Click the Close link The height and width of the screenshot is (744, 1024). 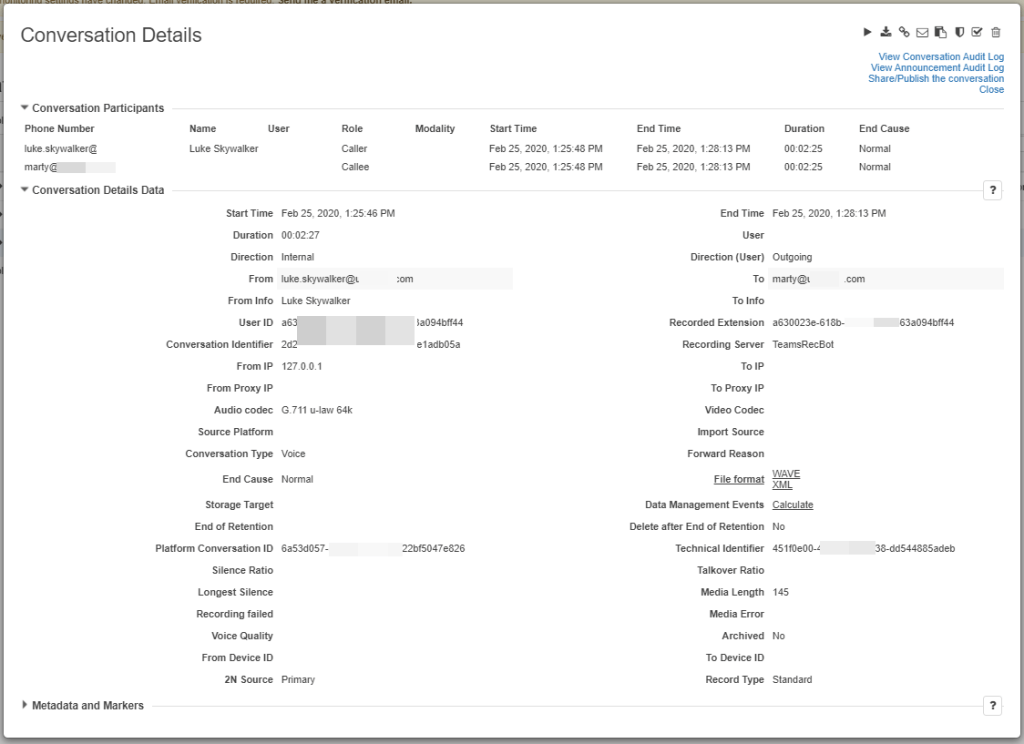[x=991, y=89]
